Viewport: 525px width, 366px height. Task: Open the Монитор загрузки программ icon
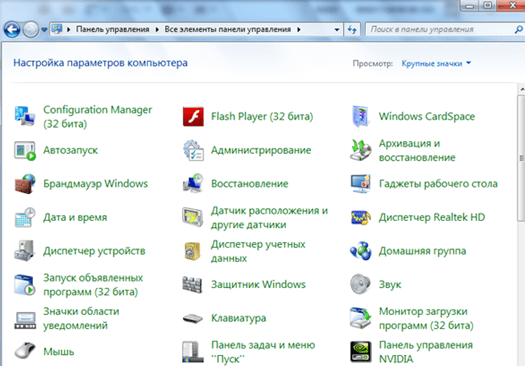click(x=361, y=318)
